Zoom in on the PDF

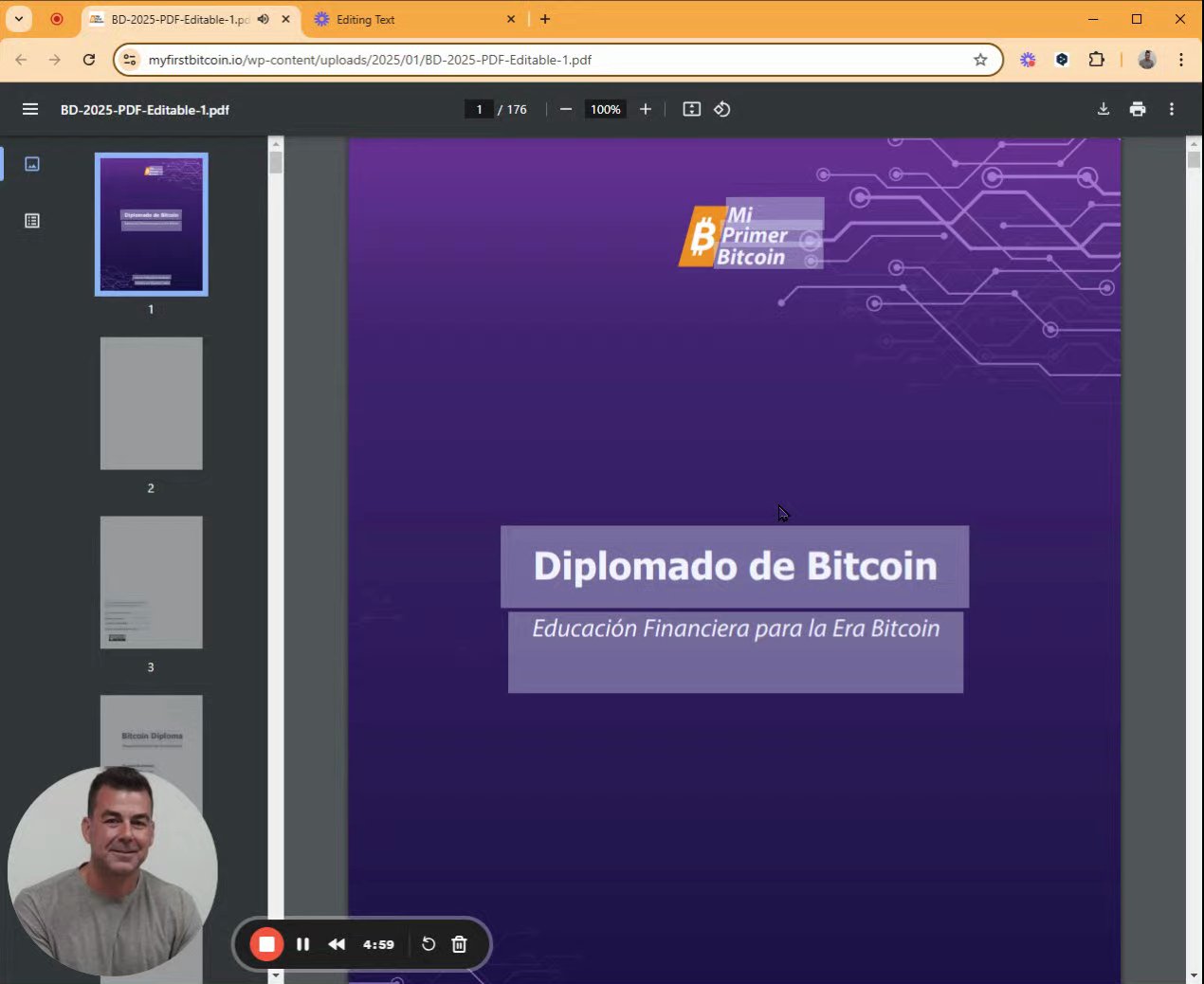click(646, 109)
